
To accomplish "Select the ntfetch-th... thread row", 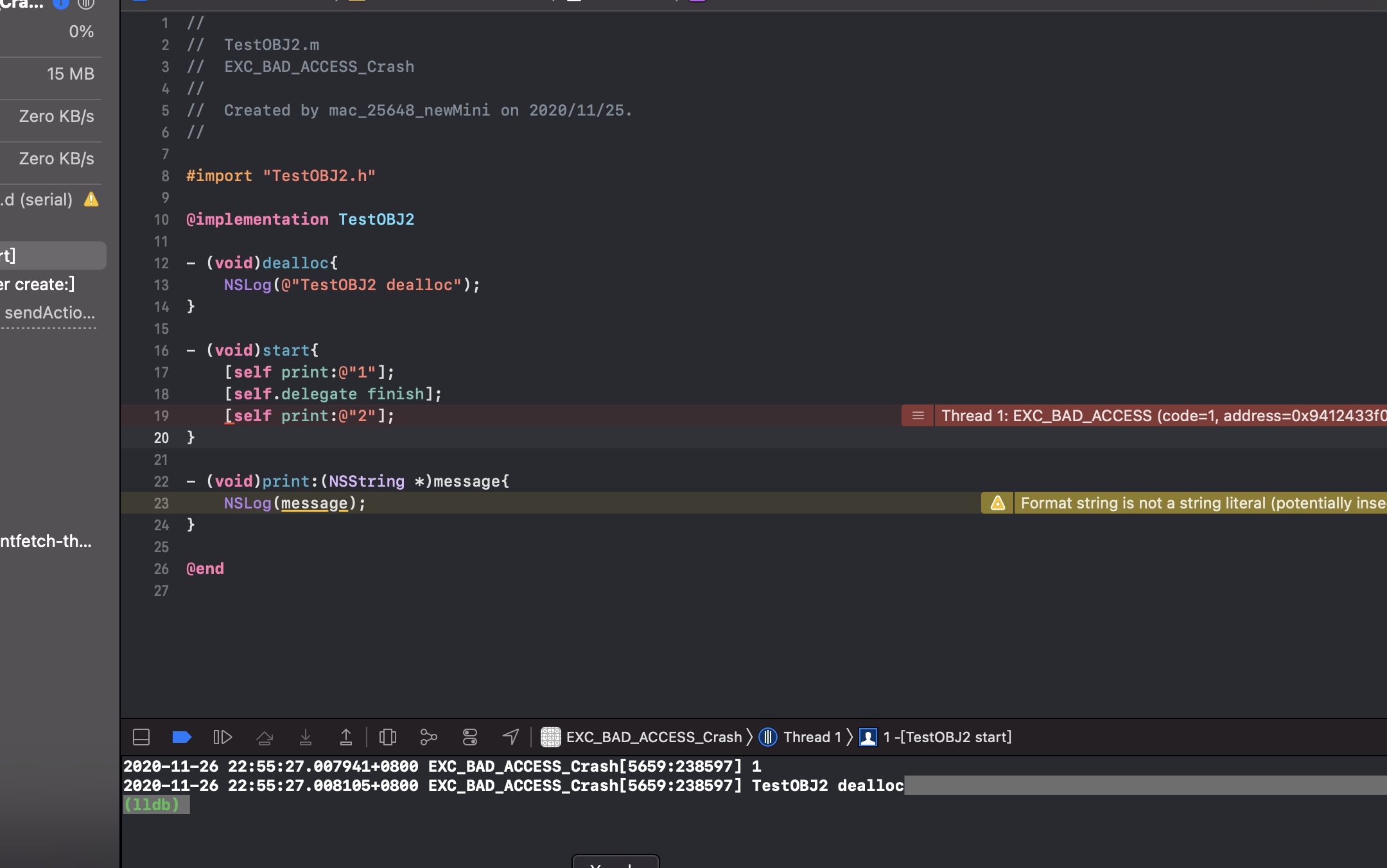I will coord(46,541).
